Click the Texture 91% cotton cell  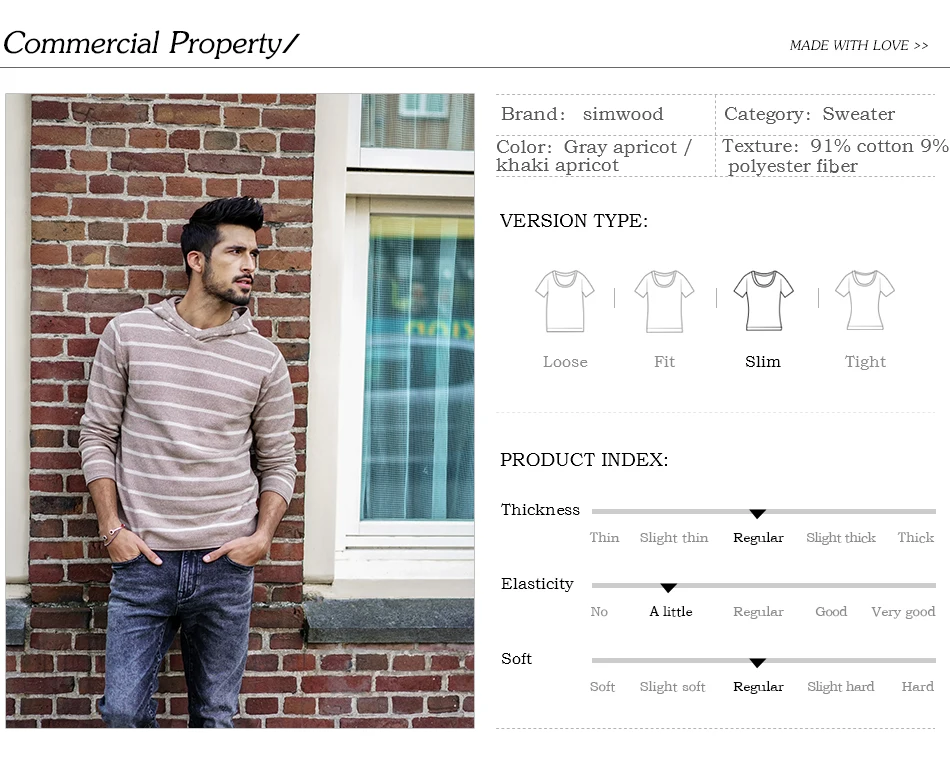point(828,156)
